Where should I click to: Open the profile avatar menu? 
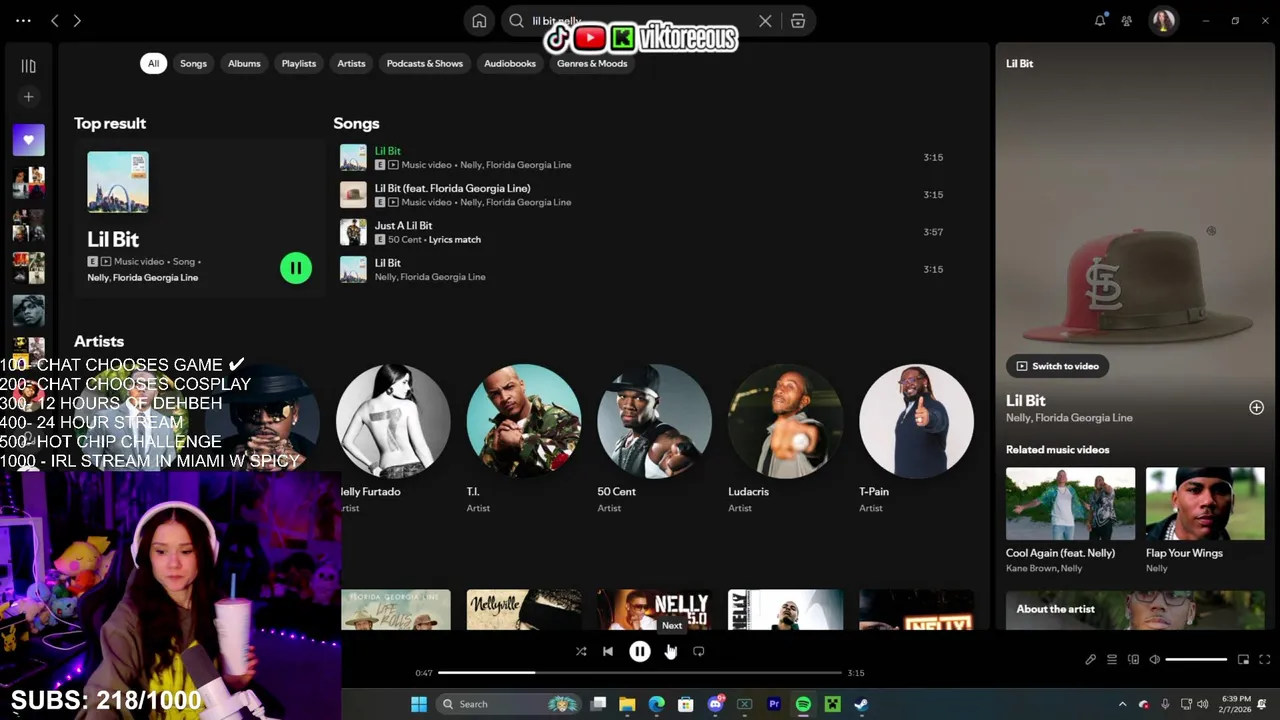pos(1163,20)
